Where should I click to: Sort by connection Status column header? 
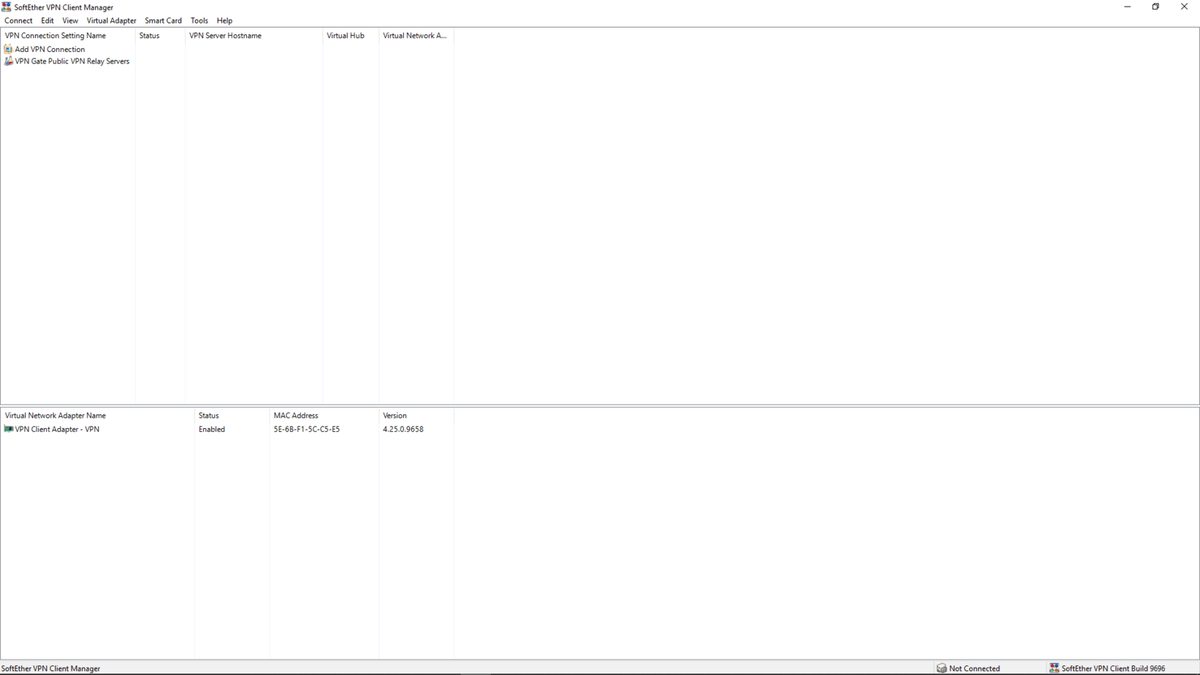[160, 35]
